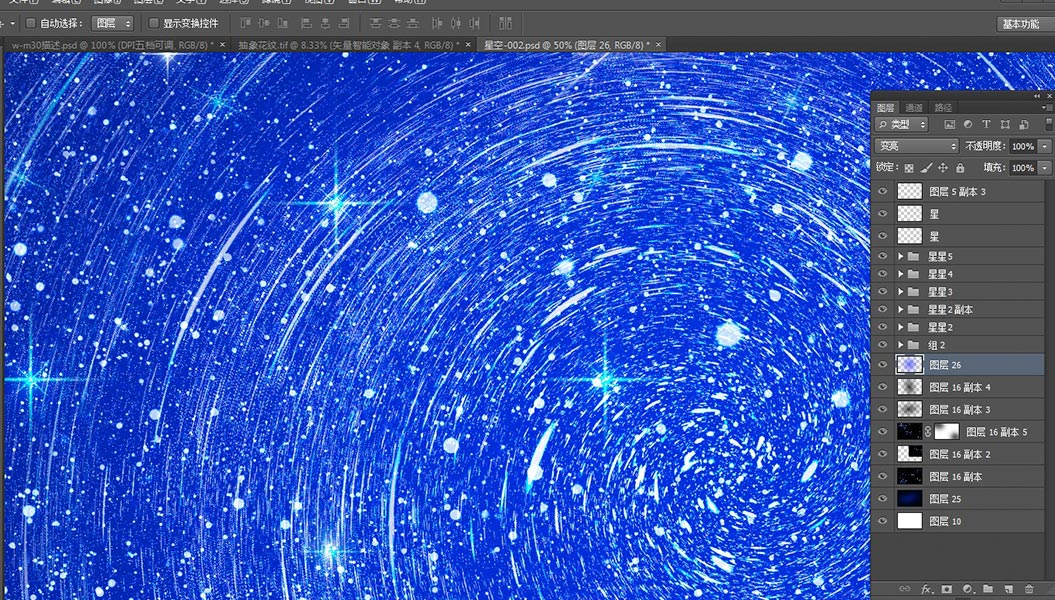Open the auto-select 图层 dropdown
The height and width of the screenshot is (600, 1055).
[x=112, y=24]
